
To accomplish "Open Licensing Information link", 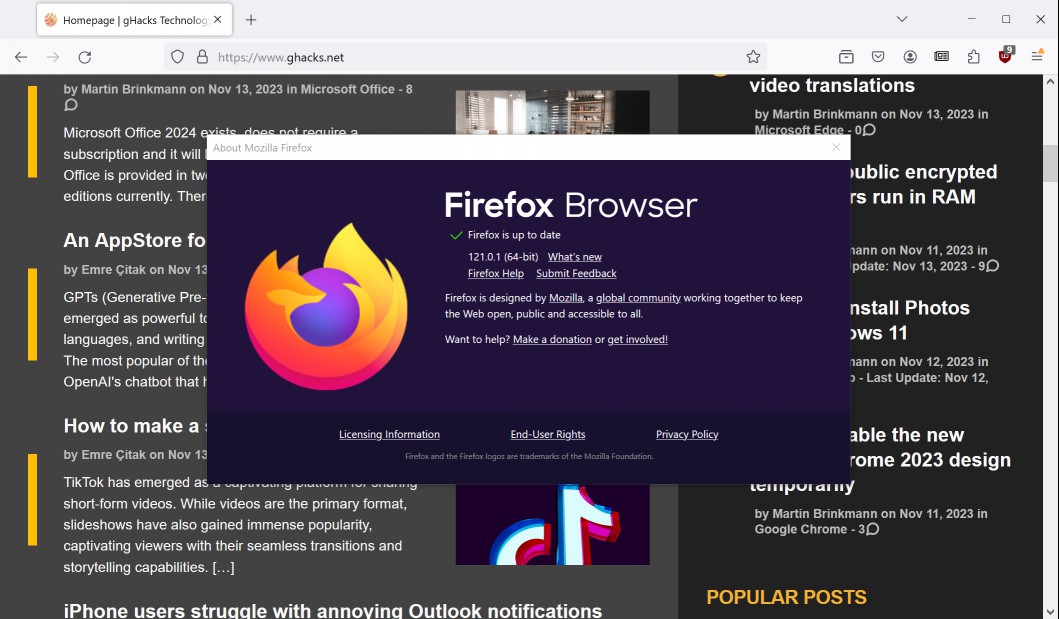I will coord(389,434).
